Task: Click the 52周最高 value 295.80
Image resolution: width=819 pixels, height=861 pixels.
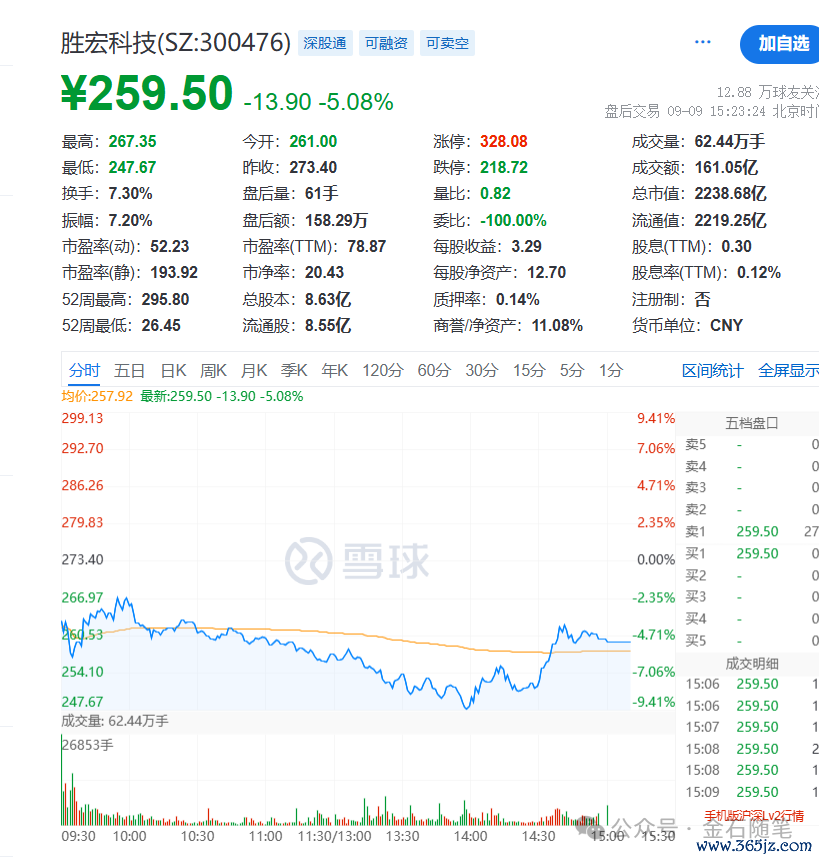Action: (165, 300)
